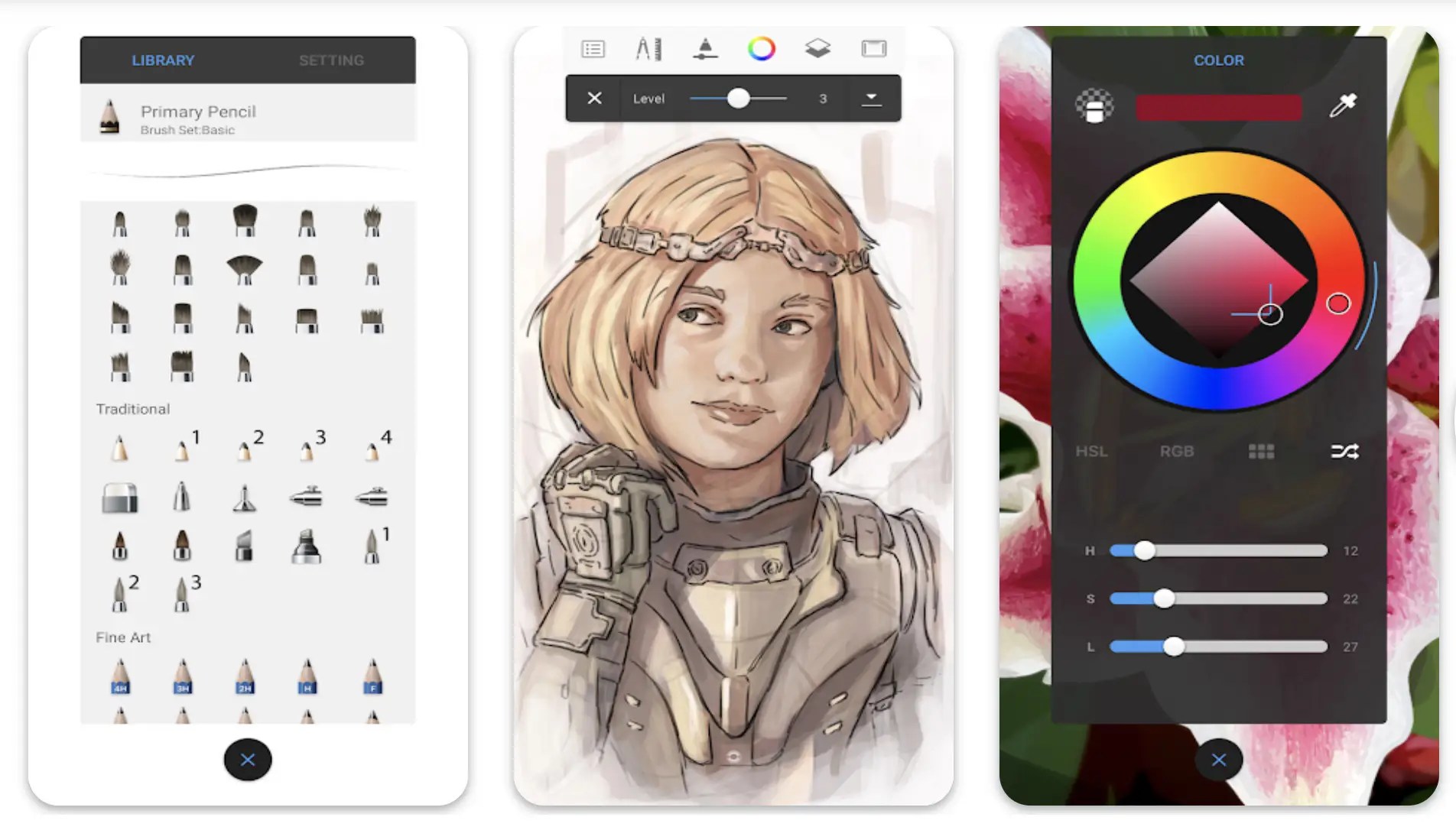Tap the random color shuffle icon
The height and width of the screenshot is (830, 1456).
point(1346,451)
